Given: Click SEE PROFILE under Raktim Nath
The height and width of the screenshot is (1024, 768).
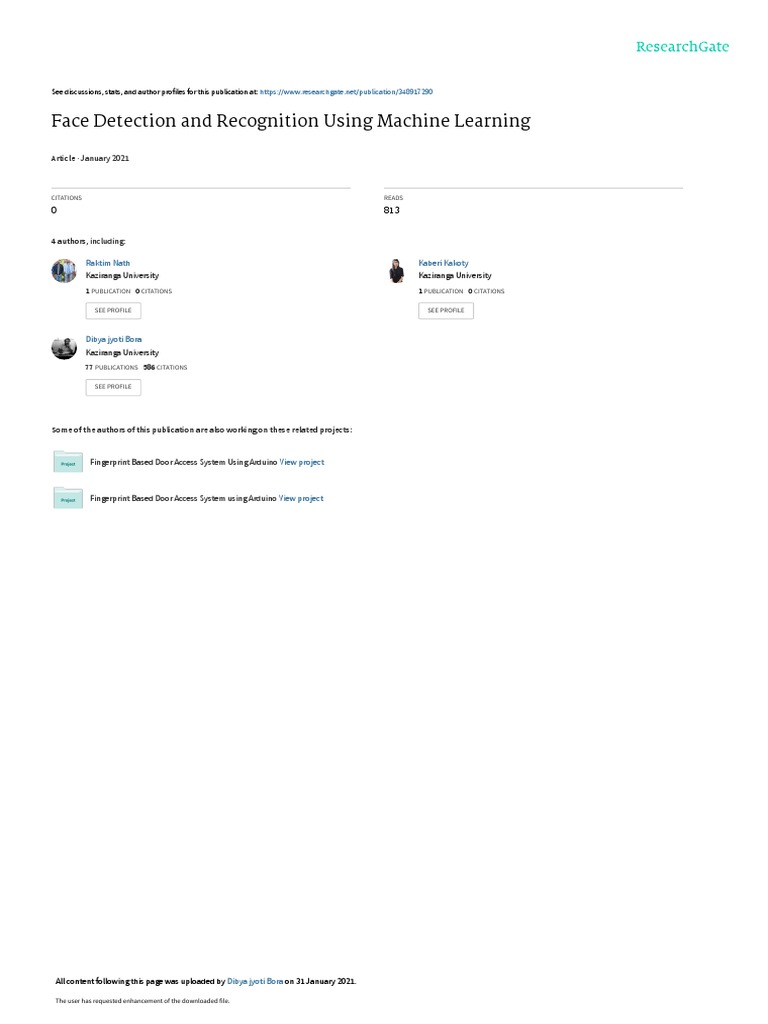Looking at the screenshot, I should click(113, 311).
